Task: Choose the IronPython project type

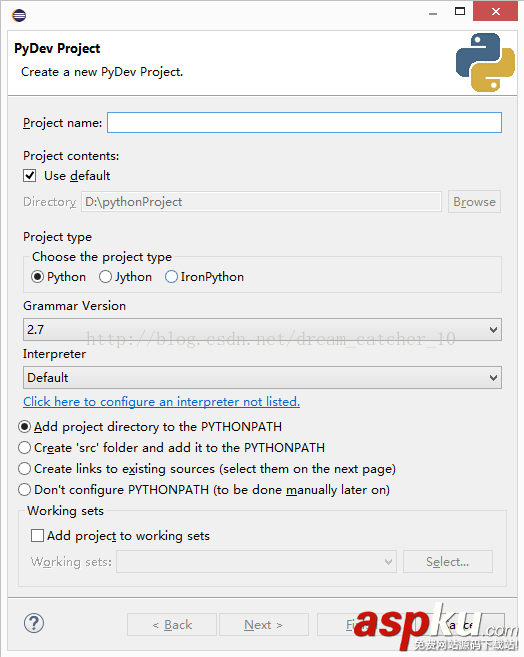Action: (171, 277)
